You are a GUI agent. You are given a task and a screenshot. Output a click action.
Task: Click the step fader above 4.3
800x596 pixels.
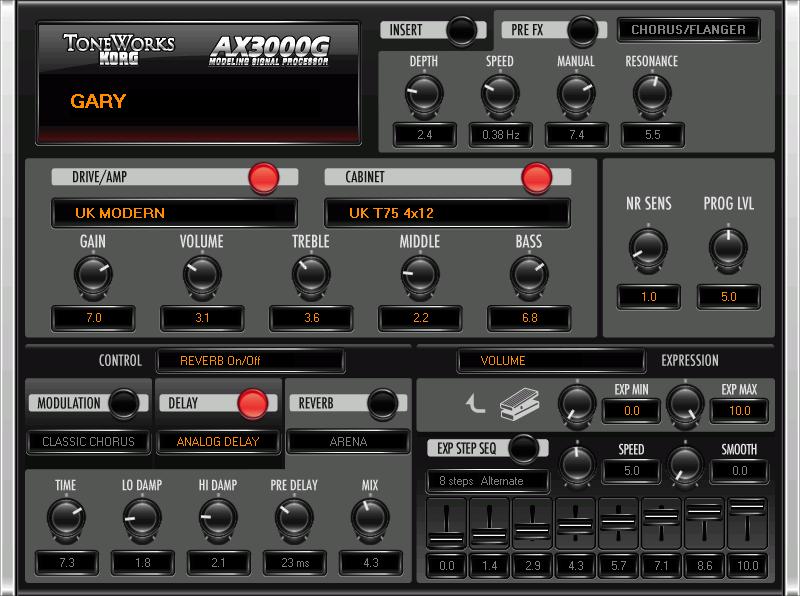pyautogui.click(x=575, y=524)
